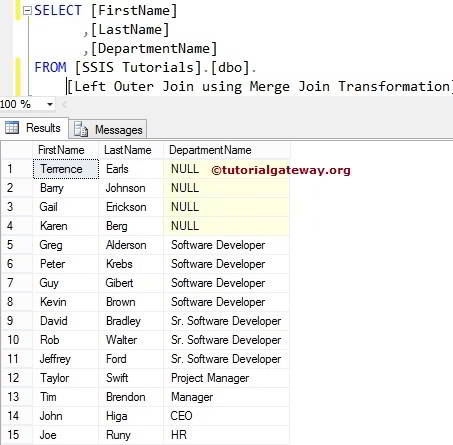The height and width of the screenshot is (445, 453).
Task: Select the David first name cell
Action: pos(66,321)
